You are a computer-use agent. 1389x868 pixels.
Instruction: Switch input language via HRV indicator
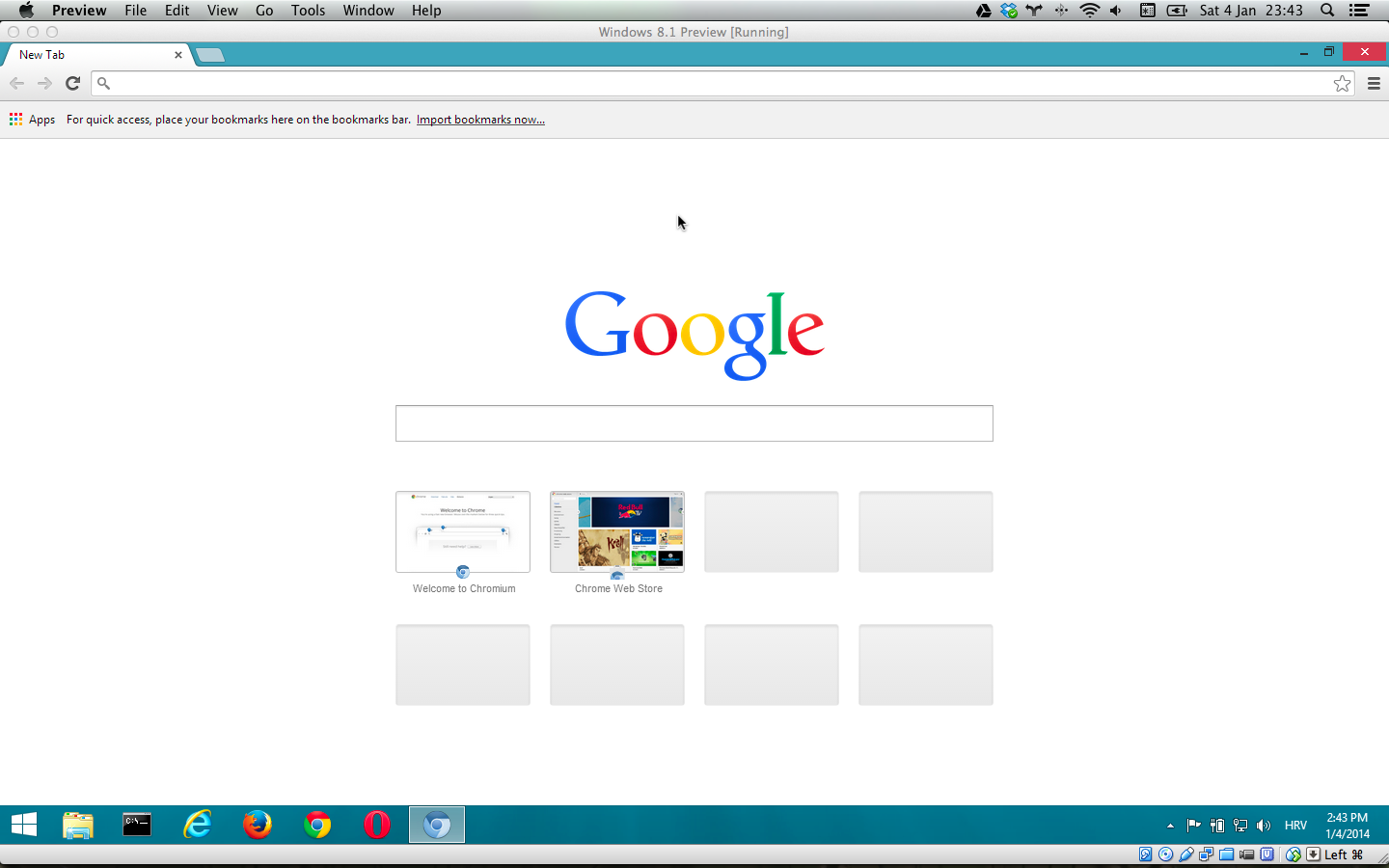(x=1295, y=826)
